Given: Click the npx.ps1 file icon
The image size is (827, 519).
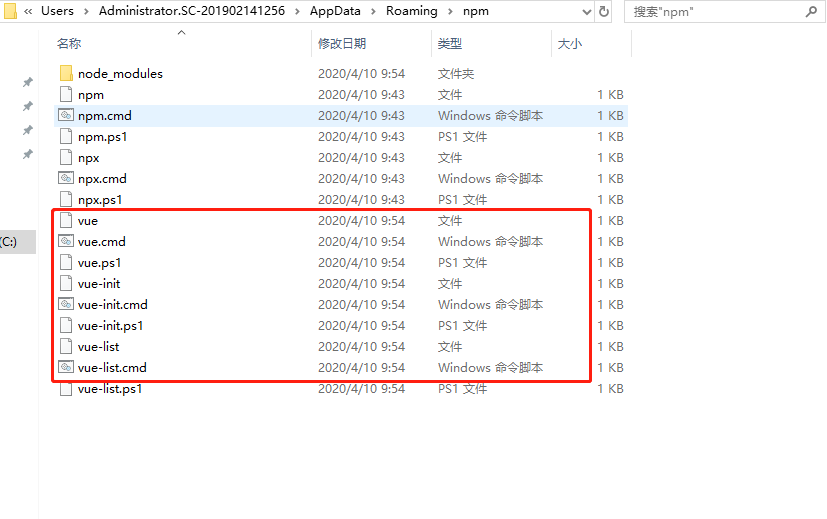Looking at the screenshot, I should point(66,199).
